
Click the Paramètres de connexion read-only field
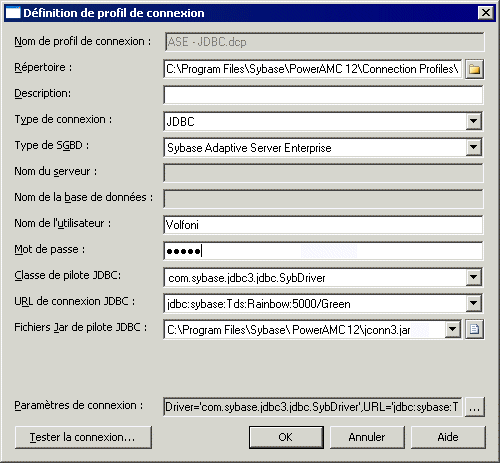click(x=312, y=407)
